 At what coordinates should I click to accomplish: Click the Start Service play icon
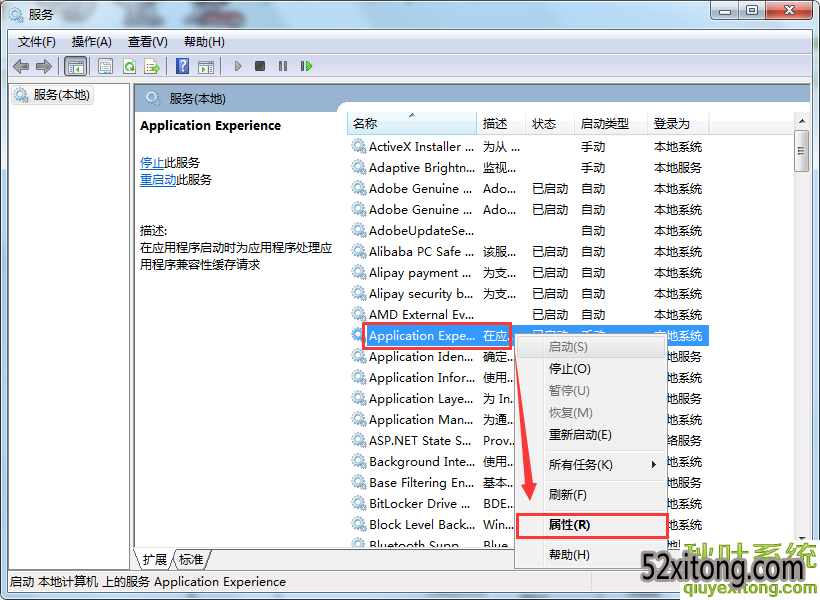[238, 66]
